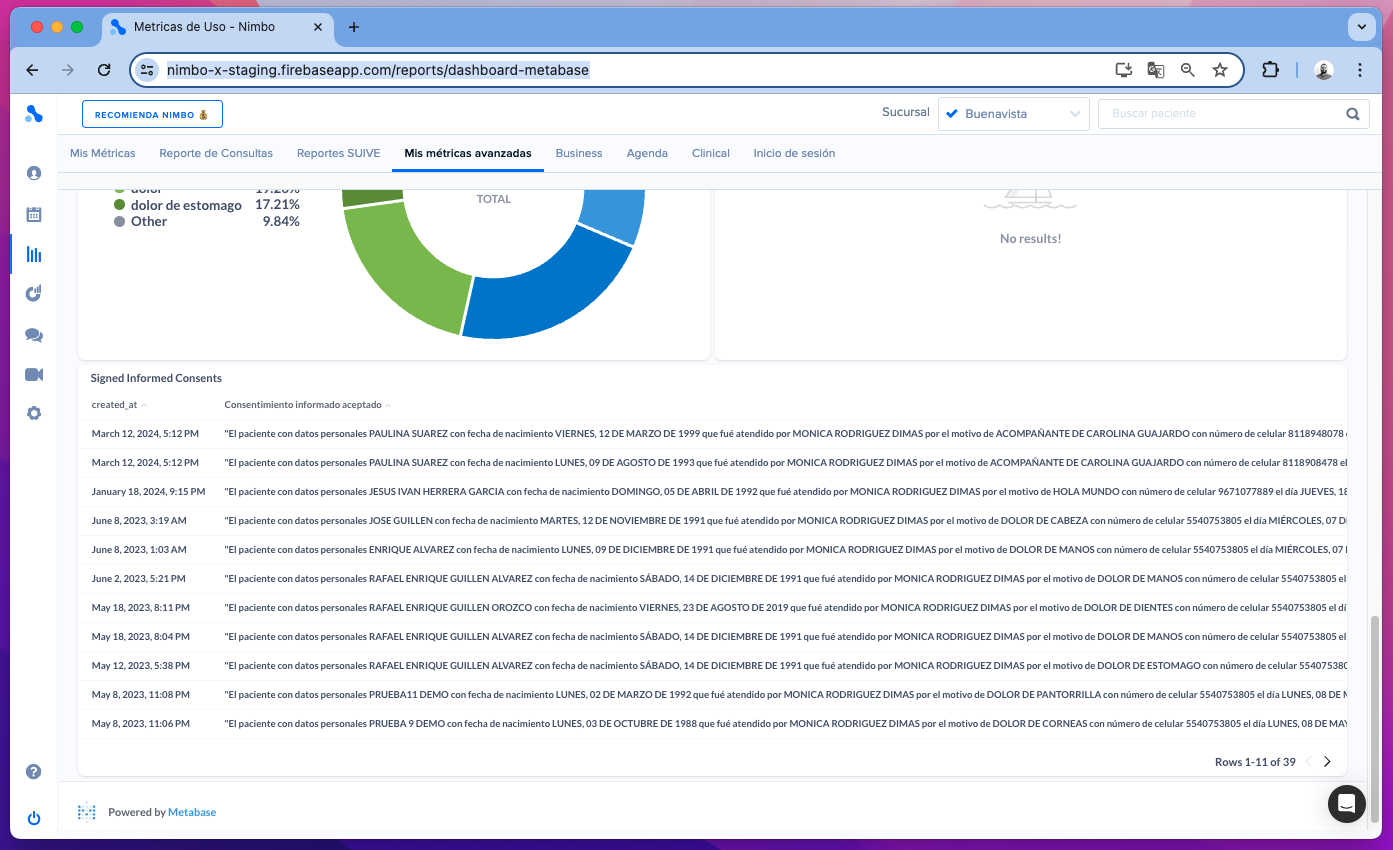Click the browser back arrow

[32, 70]
